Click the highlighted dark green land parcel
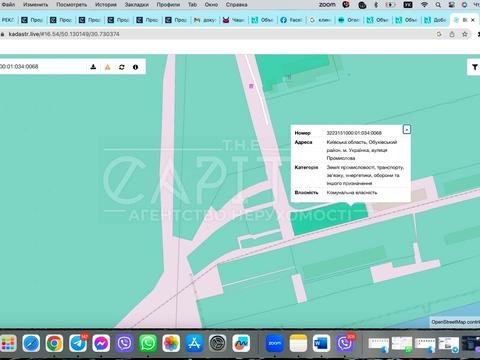This screenshot has width=480, height=360. (328, 219)
